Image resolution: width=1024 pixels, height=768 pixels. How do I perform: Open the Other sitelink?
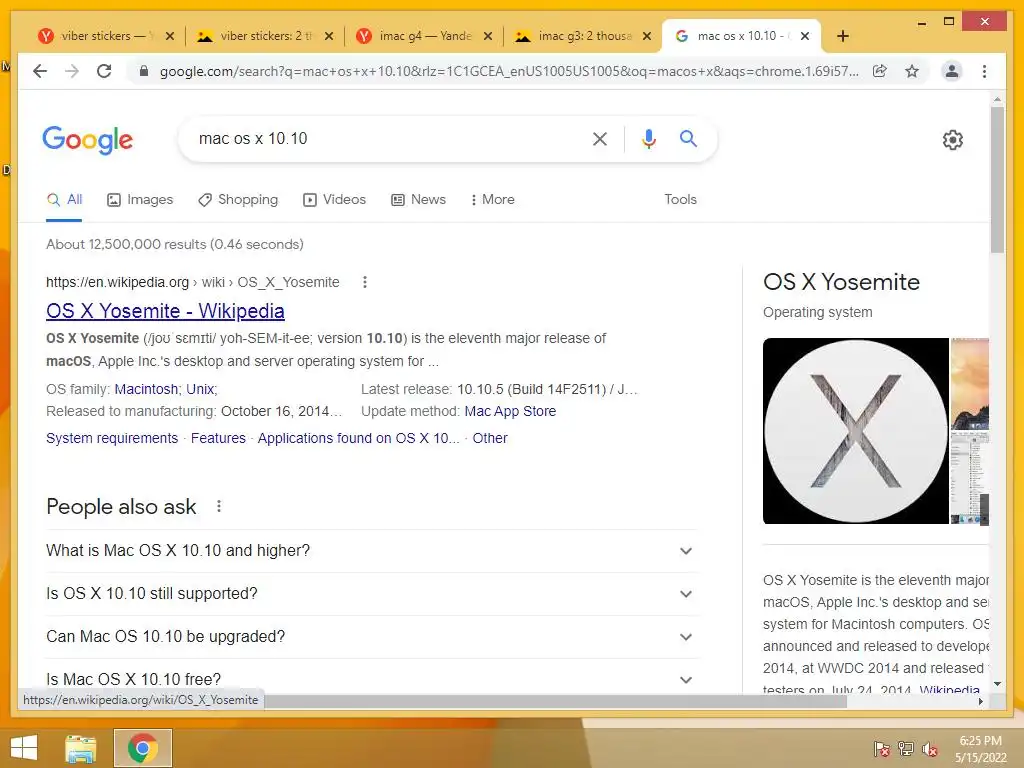pos(490,438)
